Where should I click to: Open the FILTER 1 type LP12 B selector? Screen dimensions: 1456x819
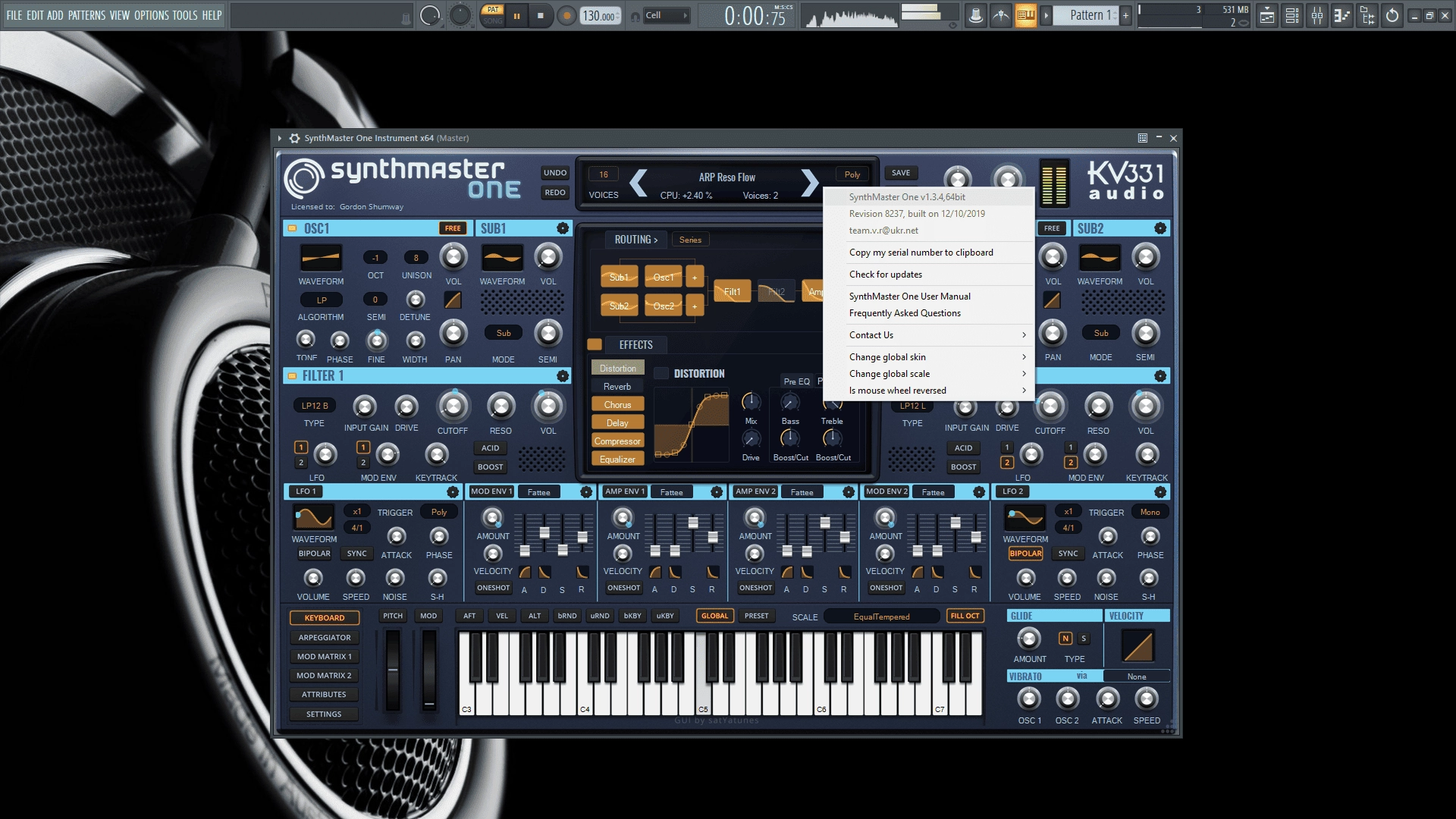(x=315, y=406)
